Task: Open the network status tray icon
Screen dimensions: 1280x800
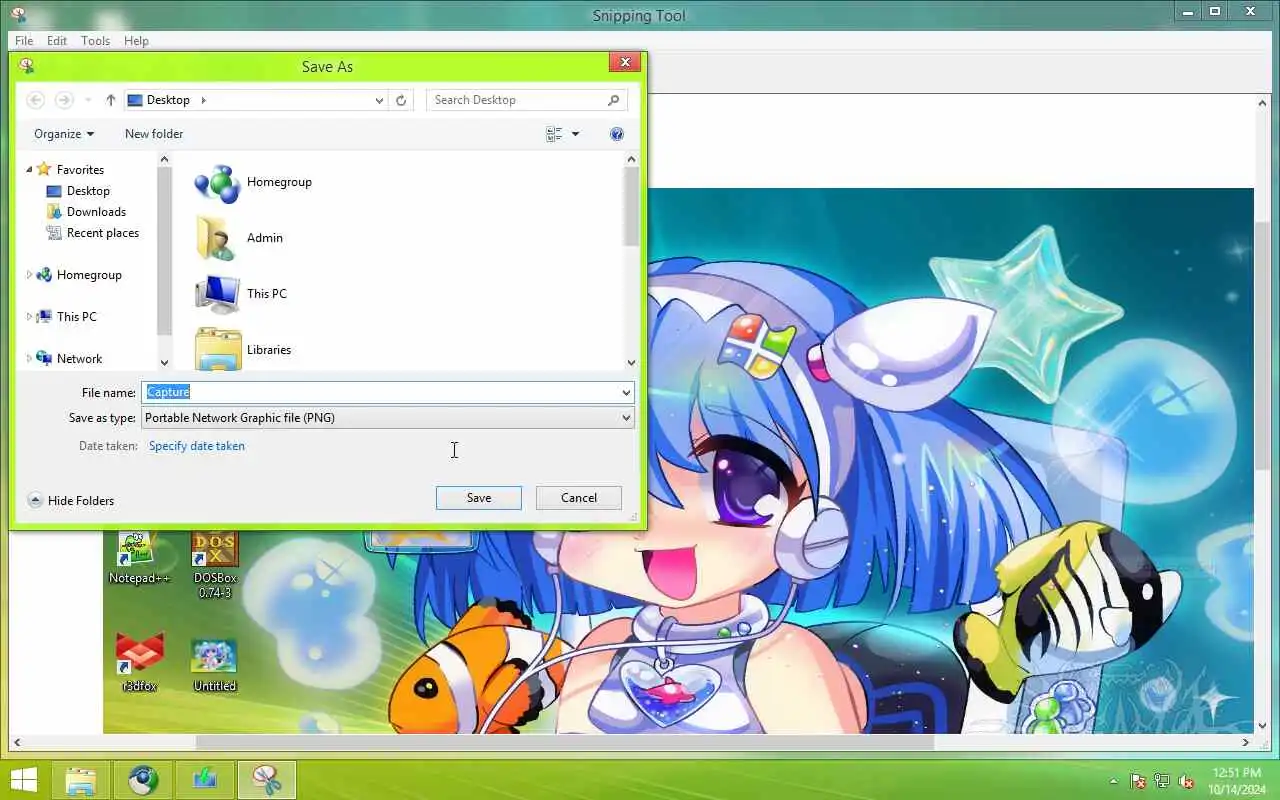Action: pyautogui.click(x=1162, y=781)
